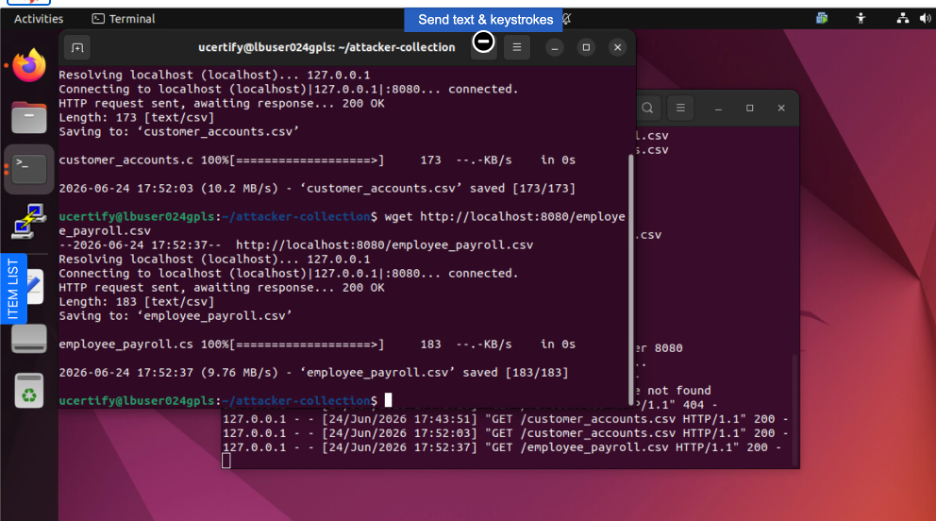
Task: Minimize the back terminal window
Action: (x=718, y=108)
